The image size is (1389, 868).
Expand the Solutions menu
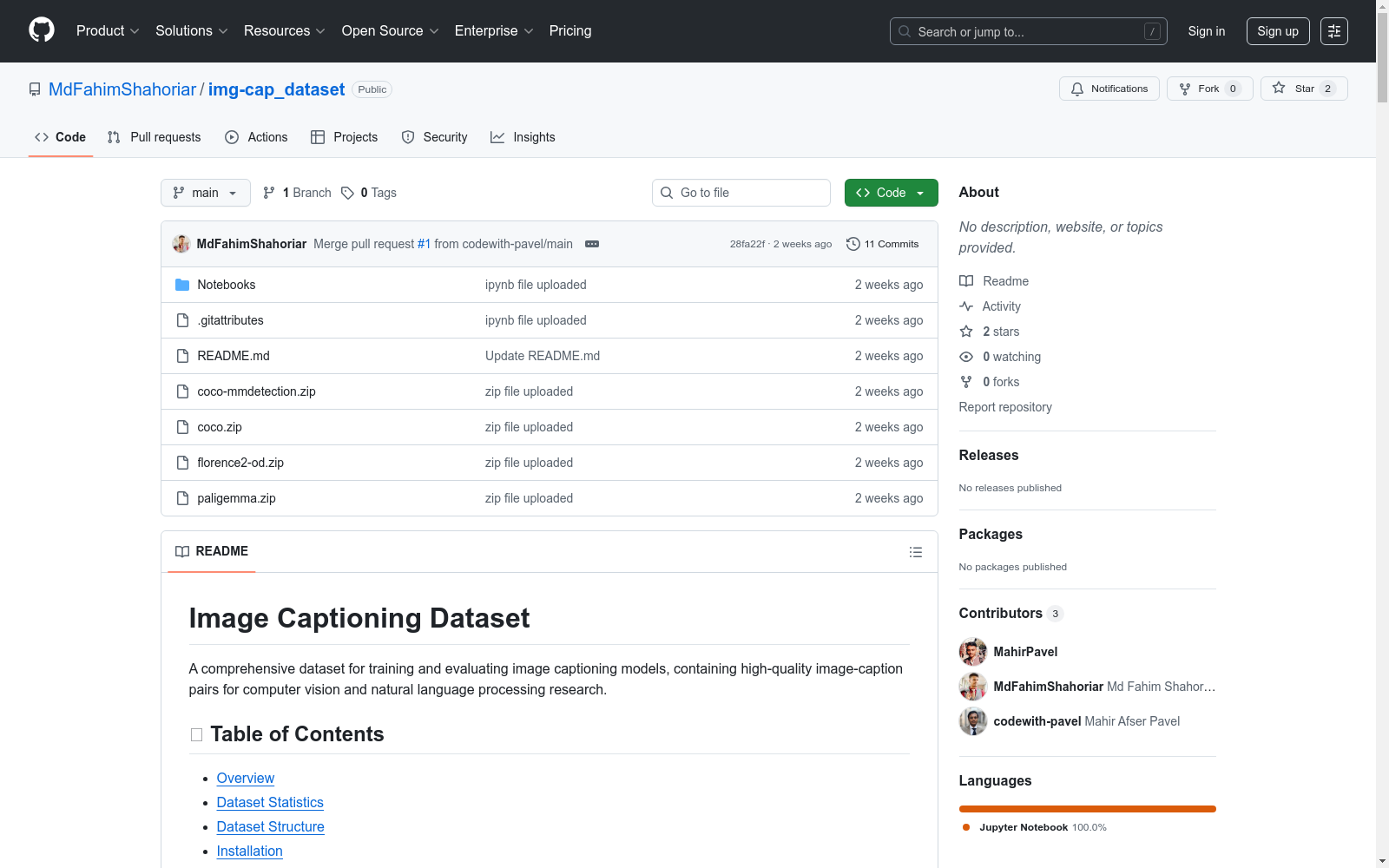click(x=192, y=30)
